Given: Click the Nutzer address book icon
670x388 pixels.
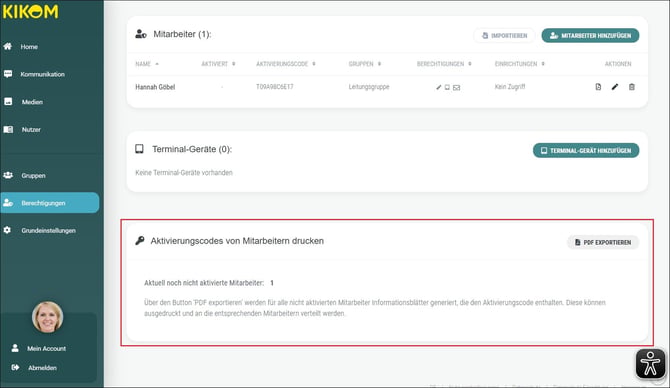Looking at the screenshot, I should click(8, 129).
